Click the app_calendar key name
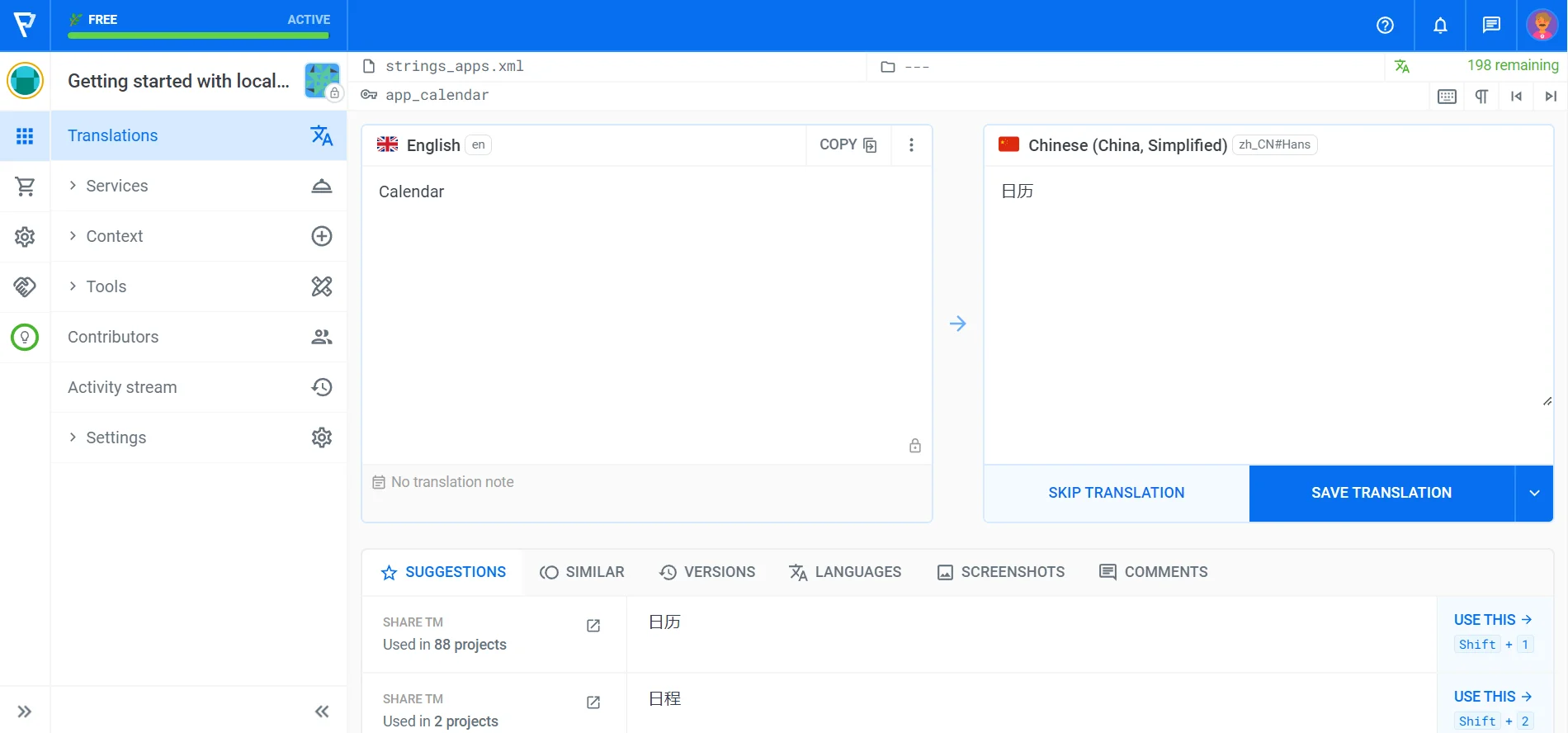 tap(437, 95)
